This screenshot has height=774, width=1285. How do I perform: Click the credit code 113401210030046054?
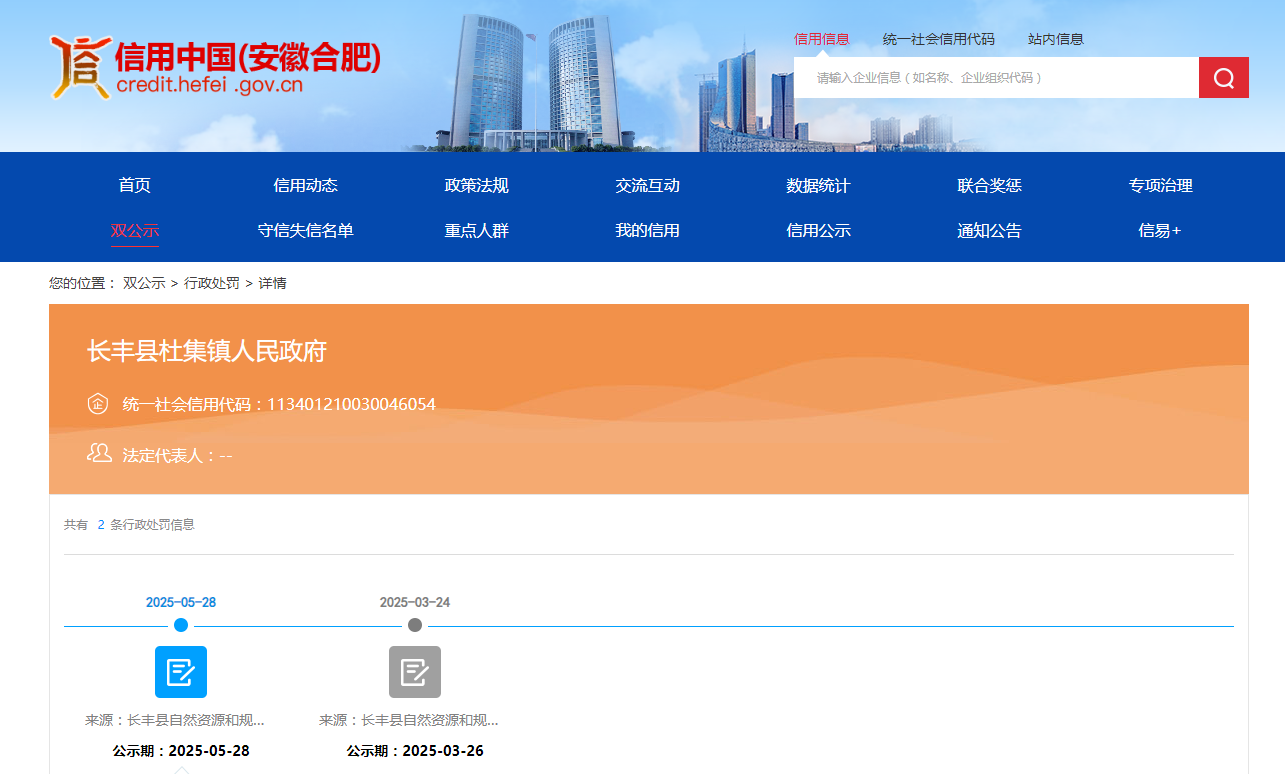(351, 404)
